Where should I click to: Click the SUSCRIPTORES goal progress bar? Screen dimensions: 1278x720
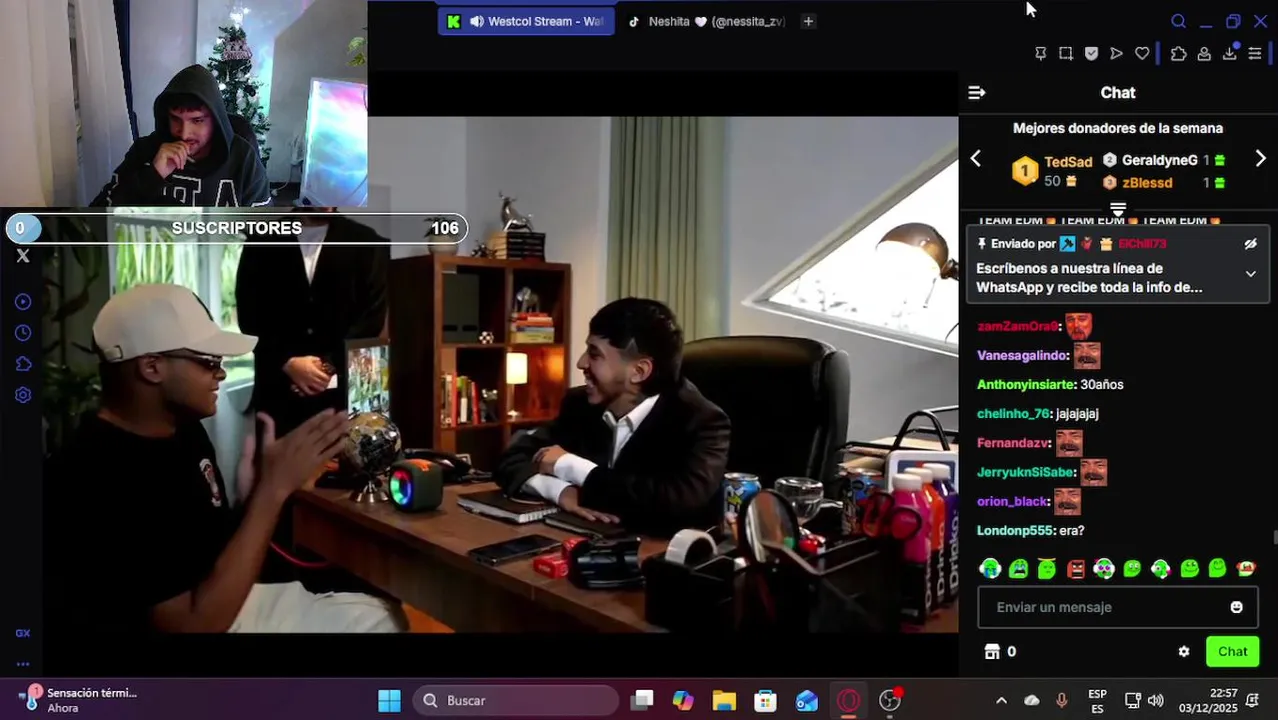click(236, 228)
